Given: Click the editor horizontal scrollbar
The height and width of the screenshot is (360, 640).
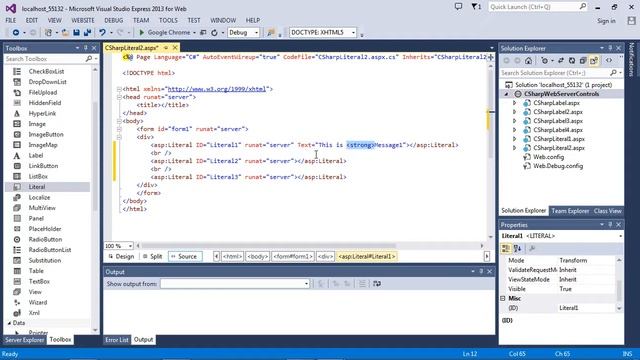Looking at the screenshot, I should coord(269,246).
